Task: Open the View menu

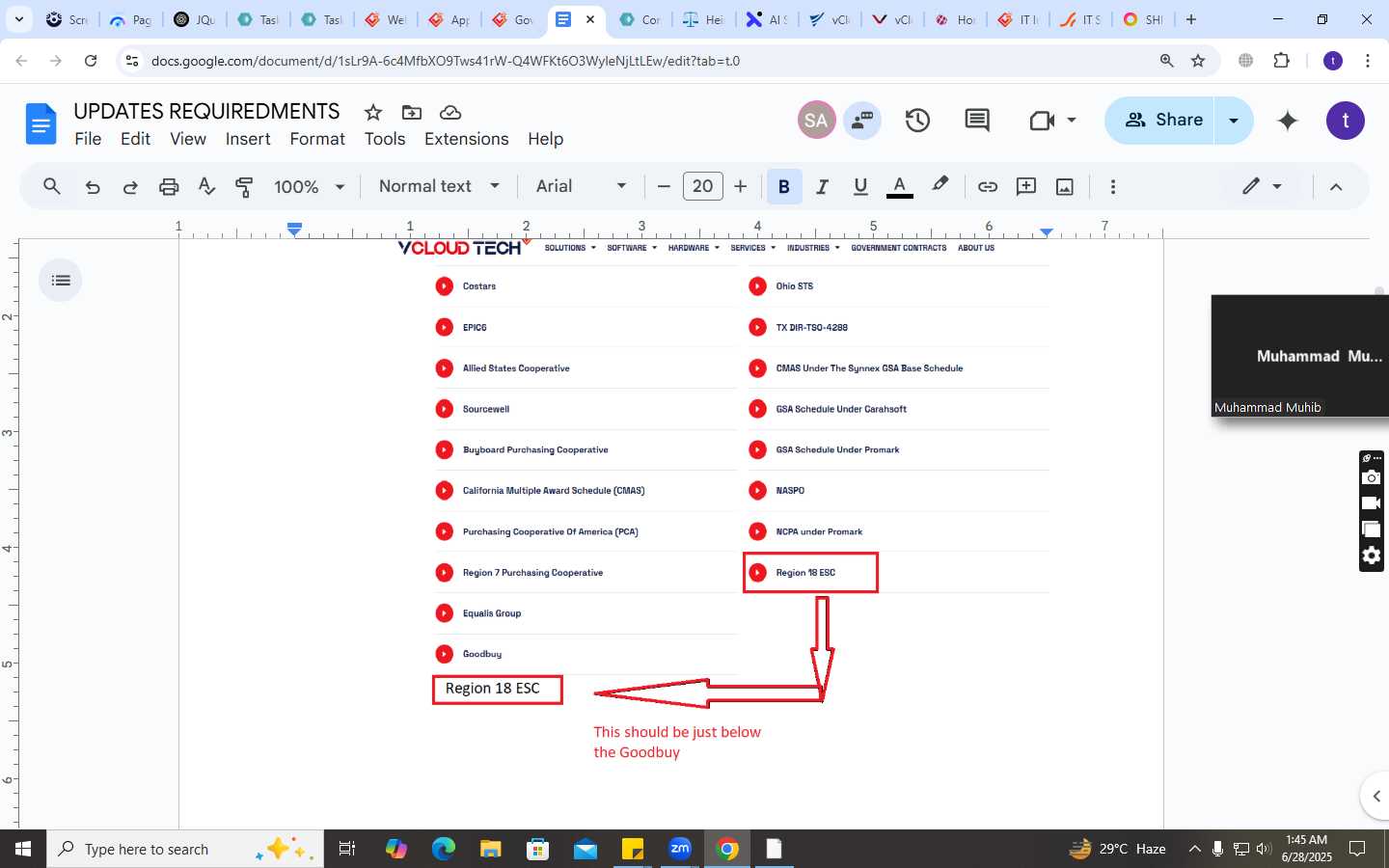Action: 188,139
